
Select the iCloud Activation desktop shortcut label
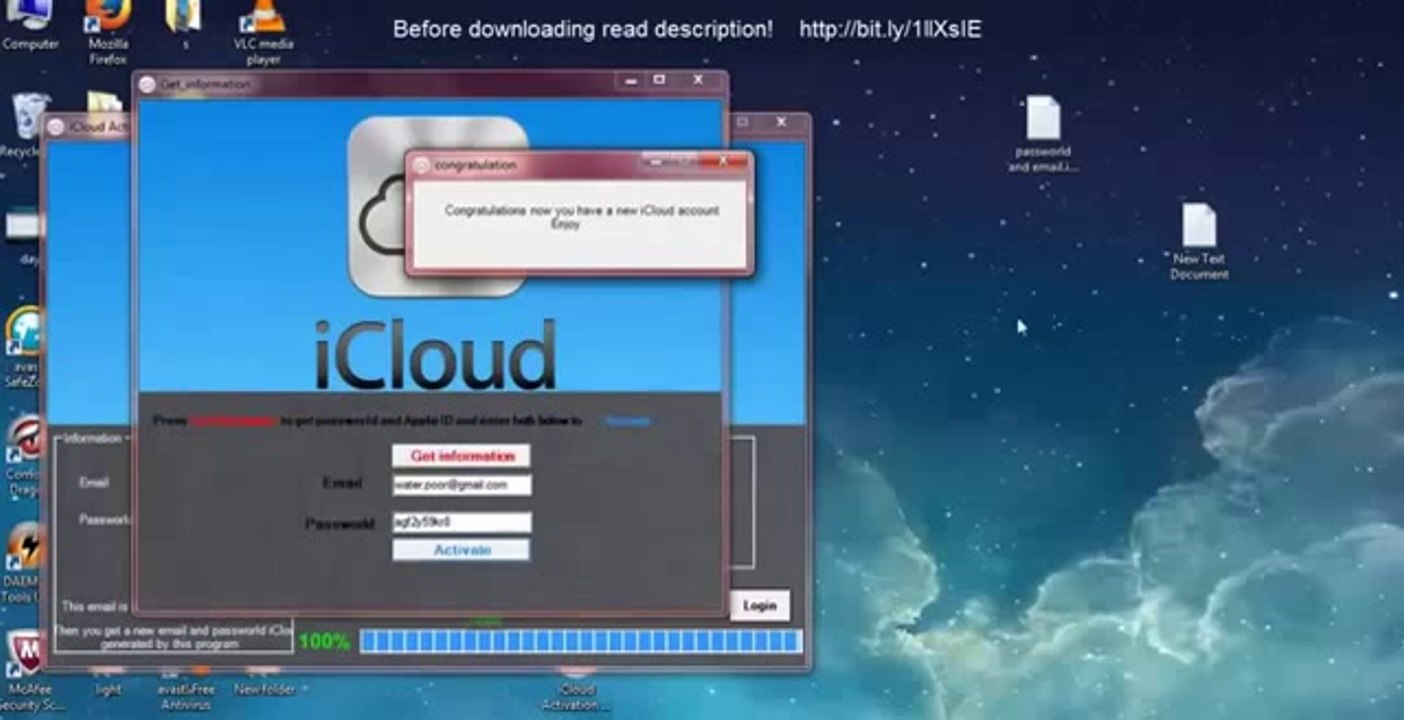pos(576,697)
